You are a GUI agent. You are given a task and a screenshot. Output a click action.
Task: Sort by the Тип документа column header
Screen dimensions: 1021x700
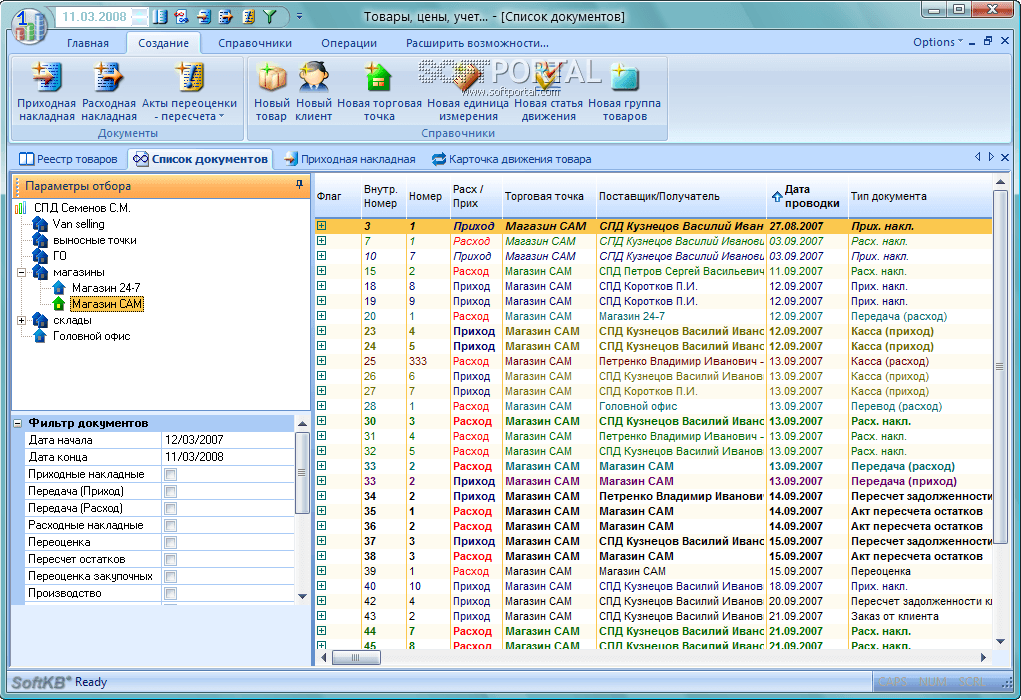click(888, 197)
